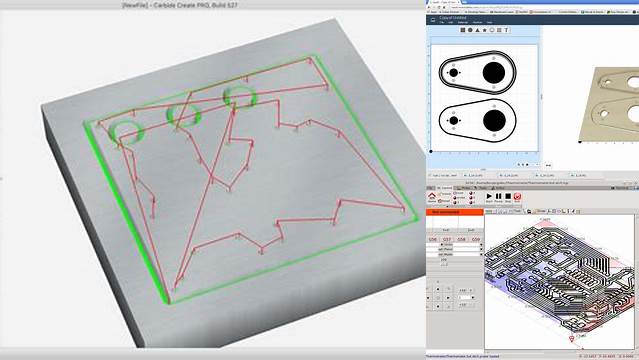Click the red 'Not connected' status bar
This screenshot has height=360, width=639.
point(454,212)
